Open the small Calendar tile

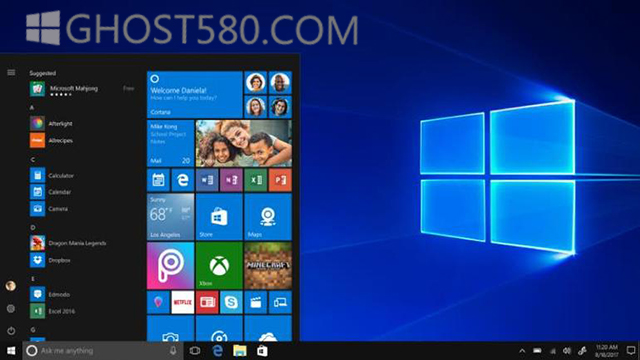(158, 180)
